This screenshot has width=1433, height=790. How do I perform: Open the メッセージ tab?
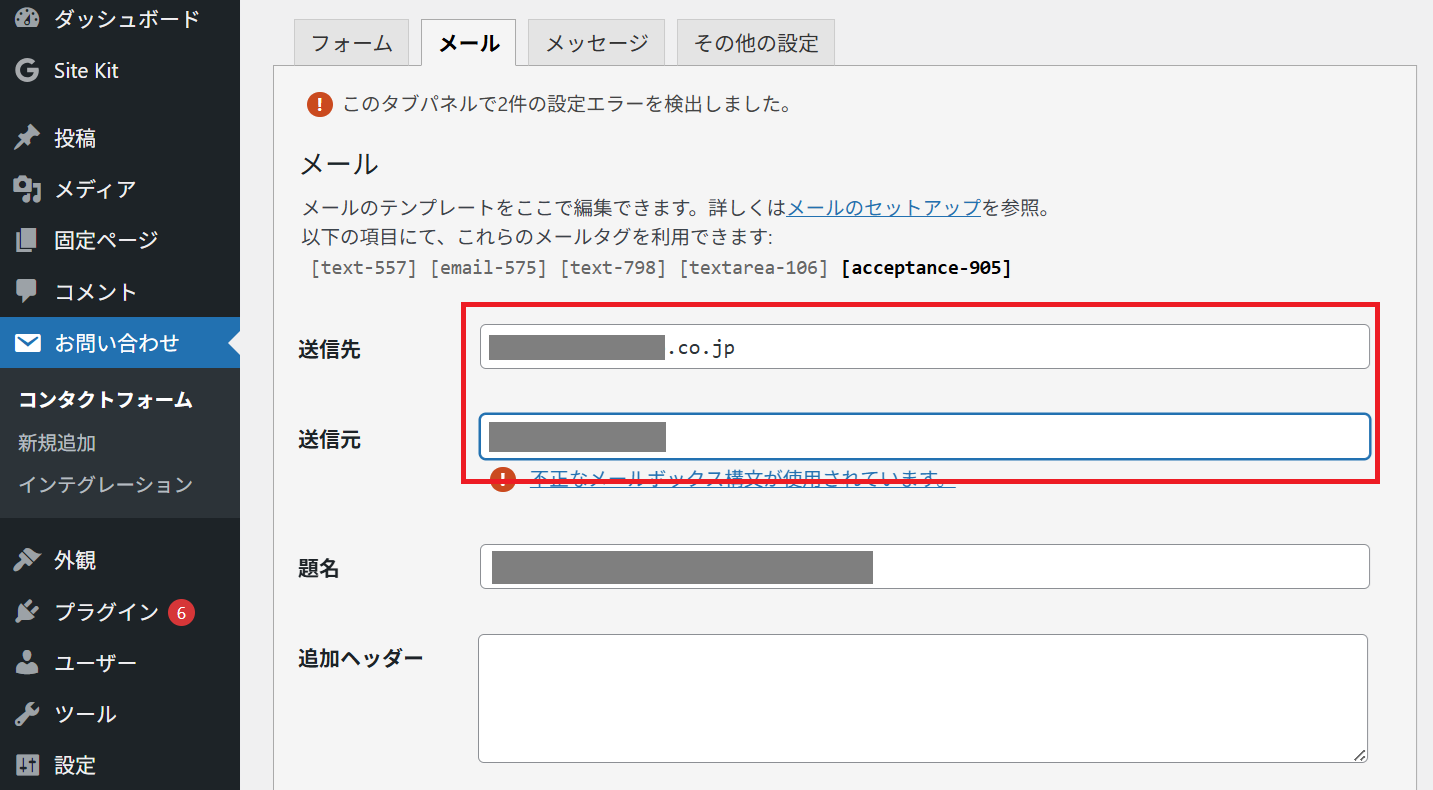(x=596, y=44)
